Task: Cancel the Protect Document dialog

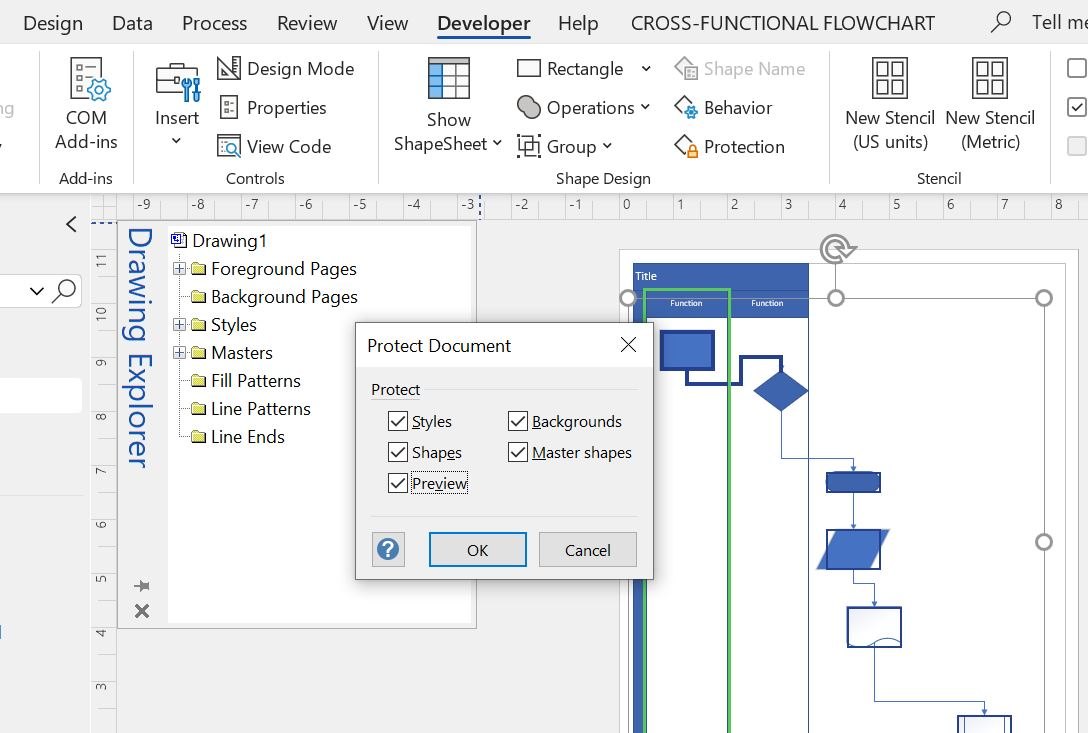Action: (588, 550)
